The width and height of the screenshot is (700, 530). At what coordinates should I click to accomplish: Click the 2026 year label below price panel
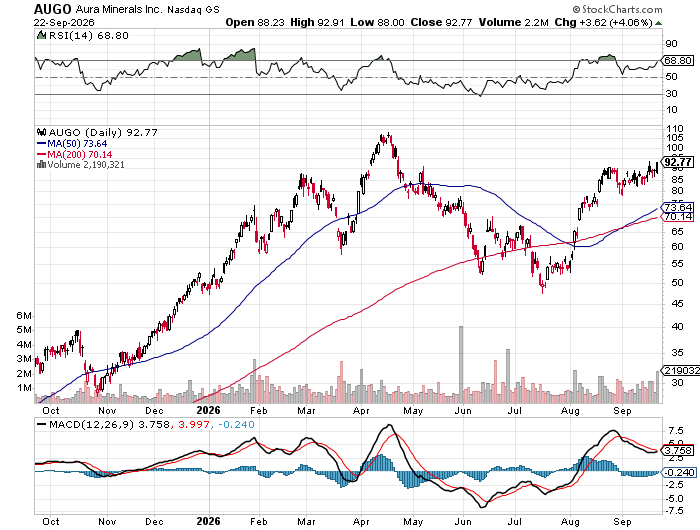(208, 410)
